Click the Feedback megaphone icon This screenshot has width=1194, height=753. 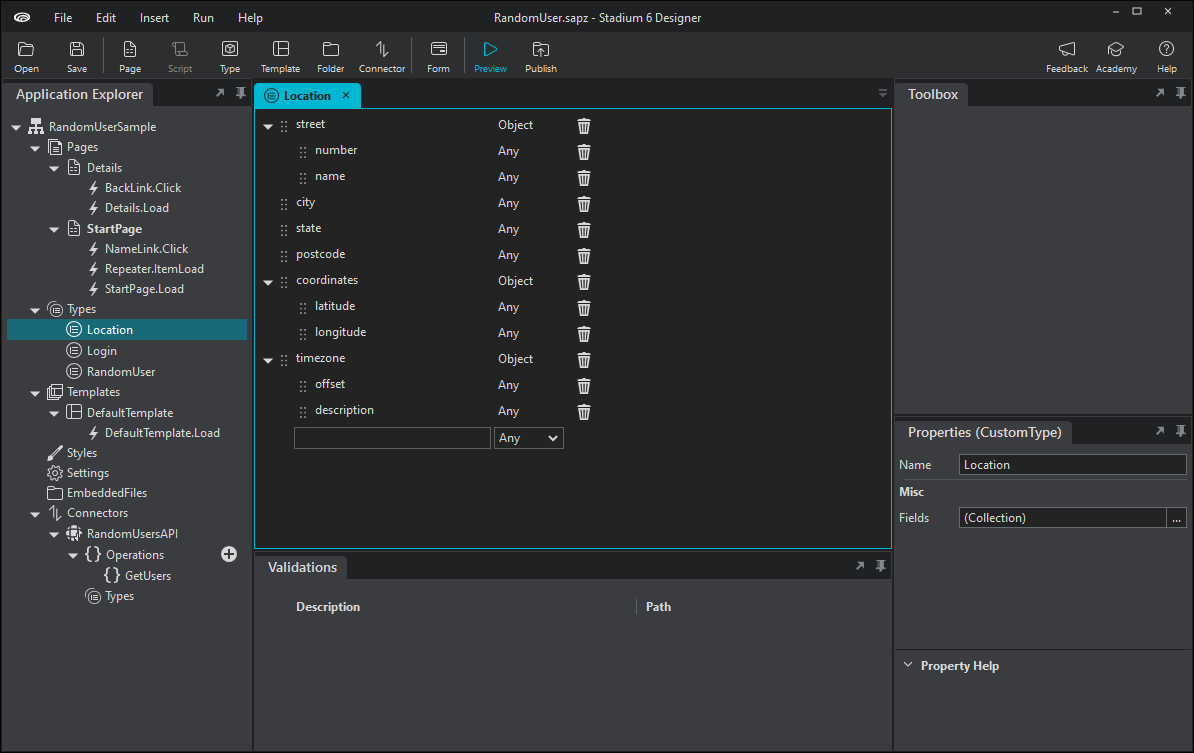click(1067, 49)
